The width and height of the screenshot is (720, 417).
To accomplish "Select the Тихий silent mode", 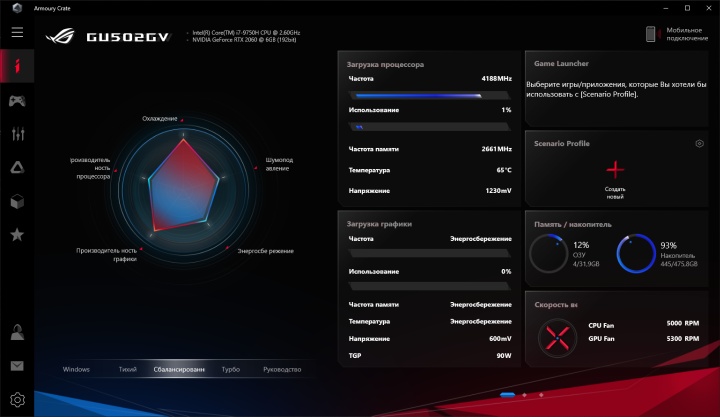I will tap(128, 369).
